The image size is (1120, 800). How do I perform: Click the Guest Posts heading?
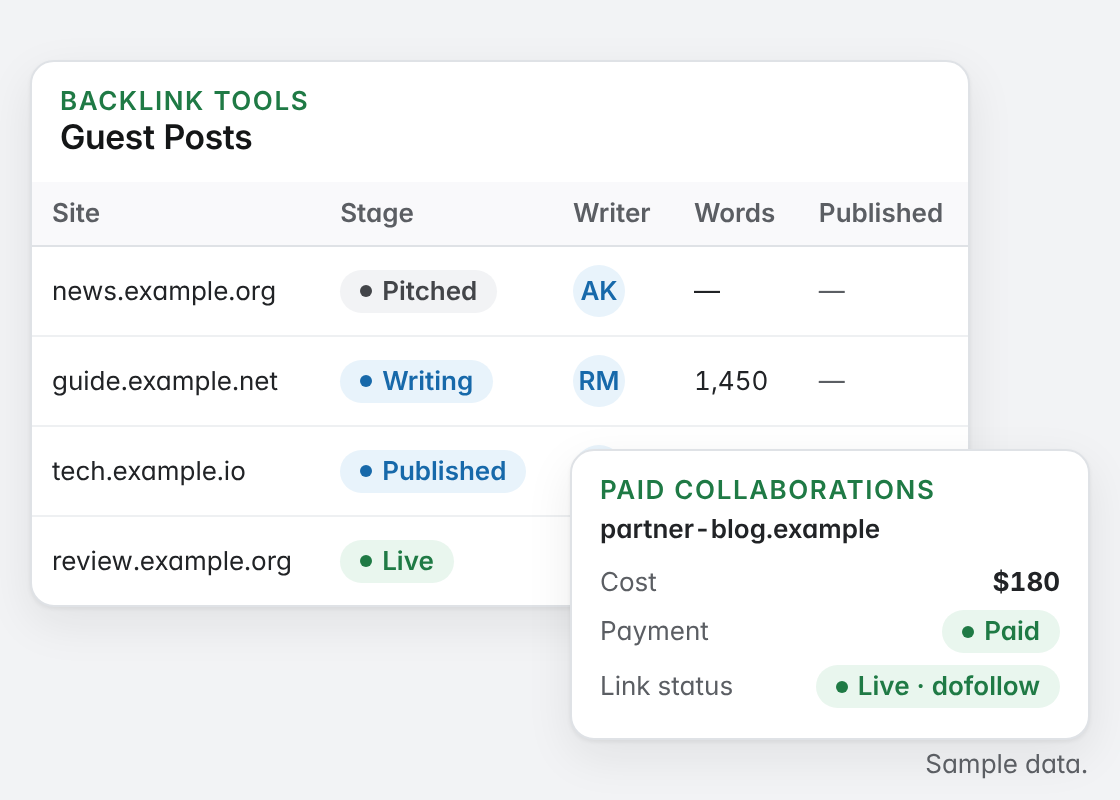coord(156,138)
